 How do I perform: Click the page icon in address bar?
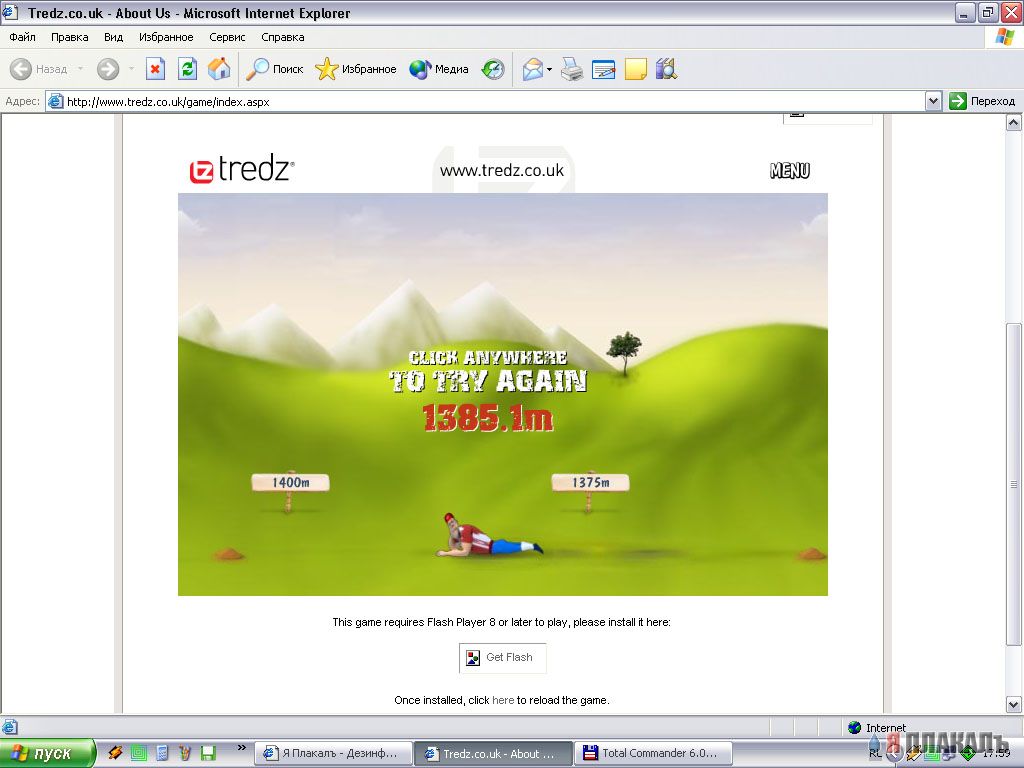pos(56,101)
